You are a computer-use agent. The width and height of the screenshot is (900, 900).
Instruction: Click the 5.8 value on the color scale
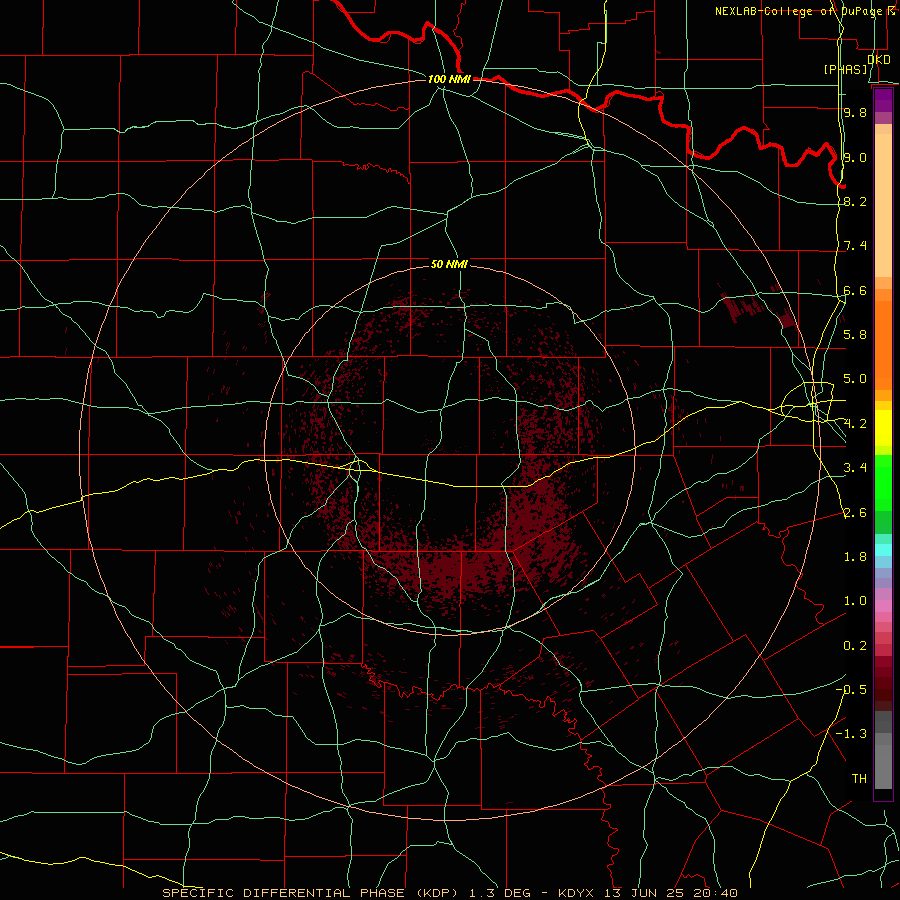coord(855,335)
